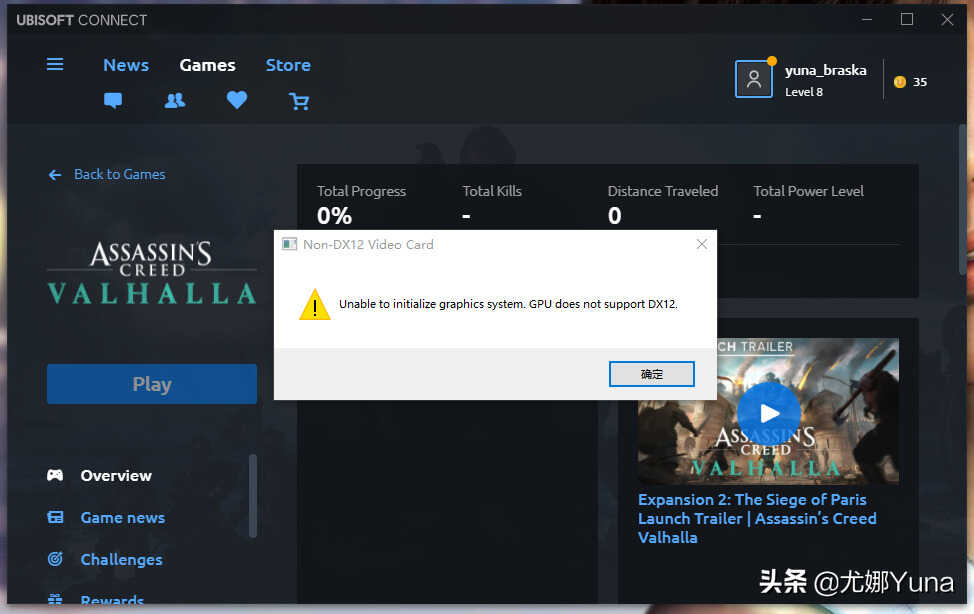The width and height of the screenshot is (974, 614).
Task: Open the wishlist heart icon
Action: (x=237, y=99)
